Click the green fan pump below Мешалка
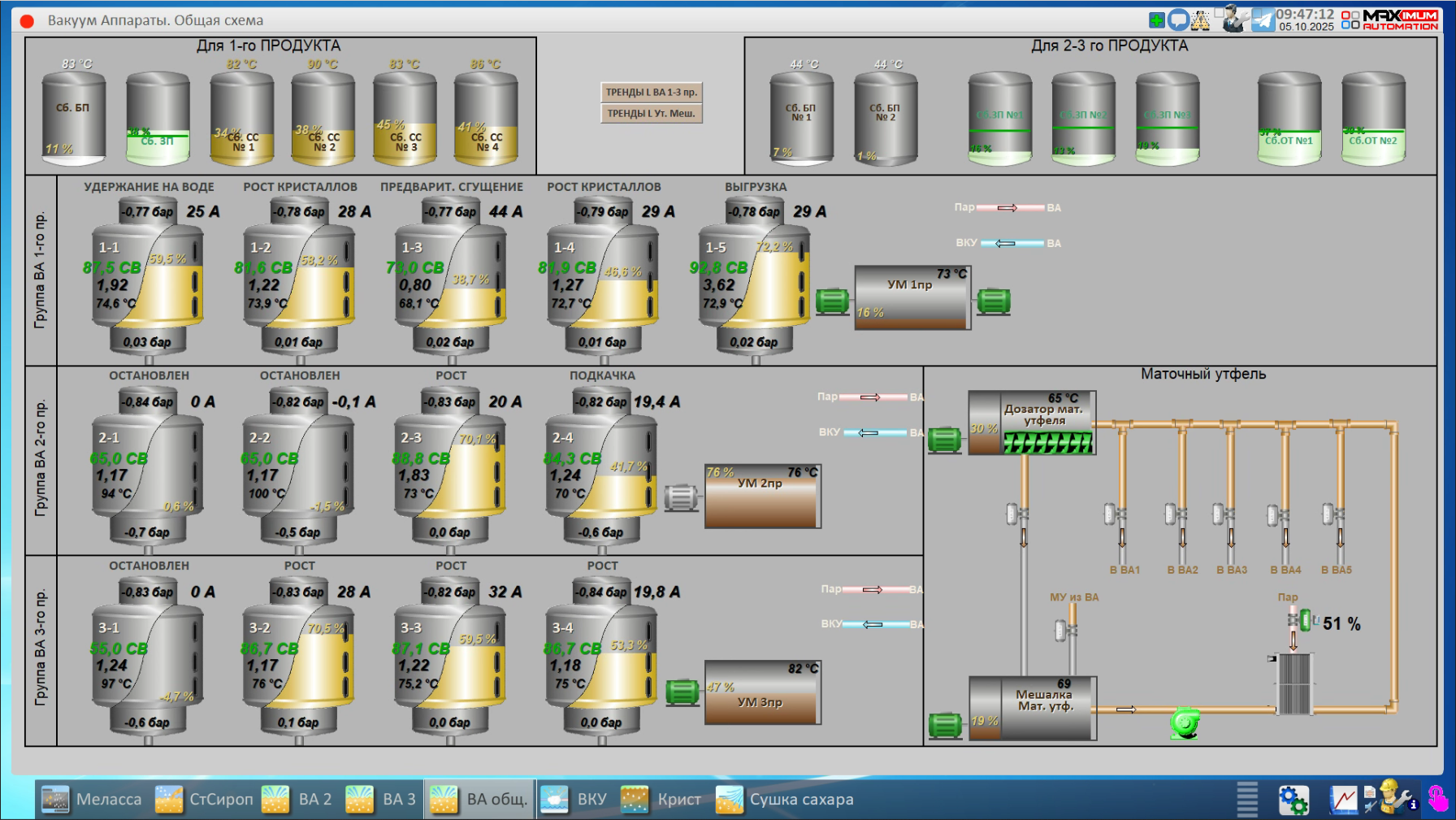The image size is (1456, 820). [1185, 722]
